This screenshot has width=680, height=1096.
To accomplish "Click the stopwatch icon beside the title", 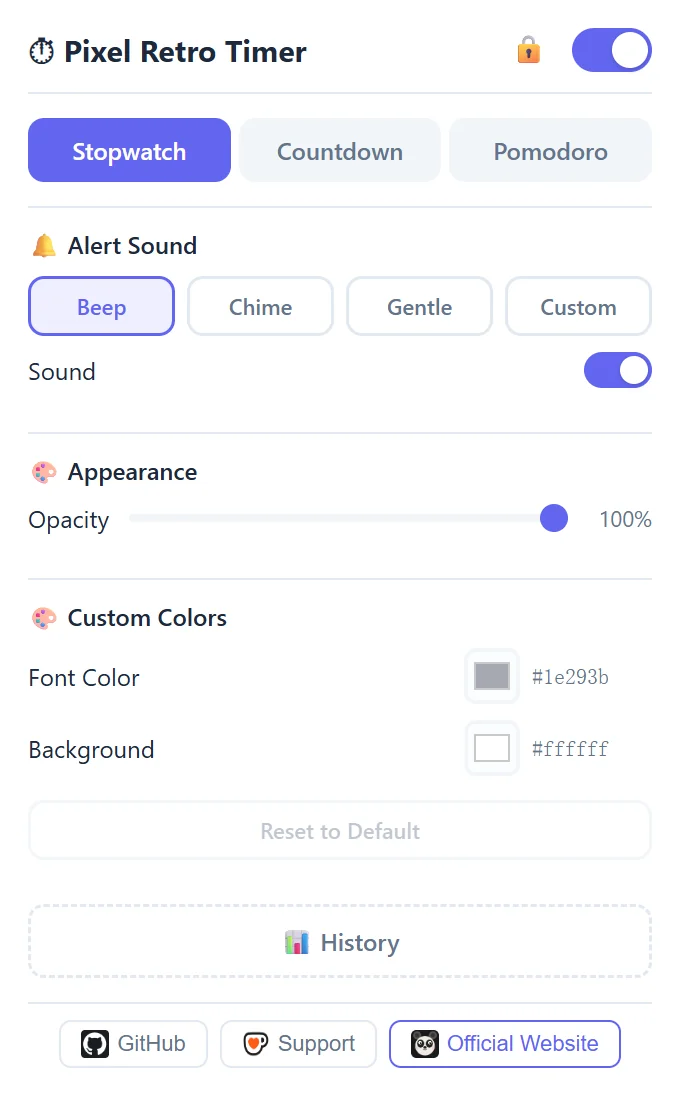I will tap(41, 52).
